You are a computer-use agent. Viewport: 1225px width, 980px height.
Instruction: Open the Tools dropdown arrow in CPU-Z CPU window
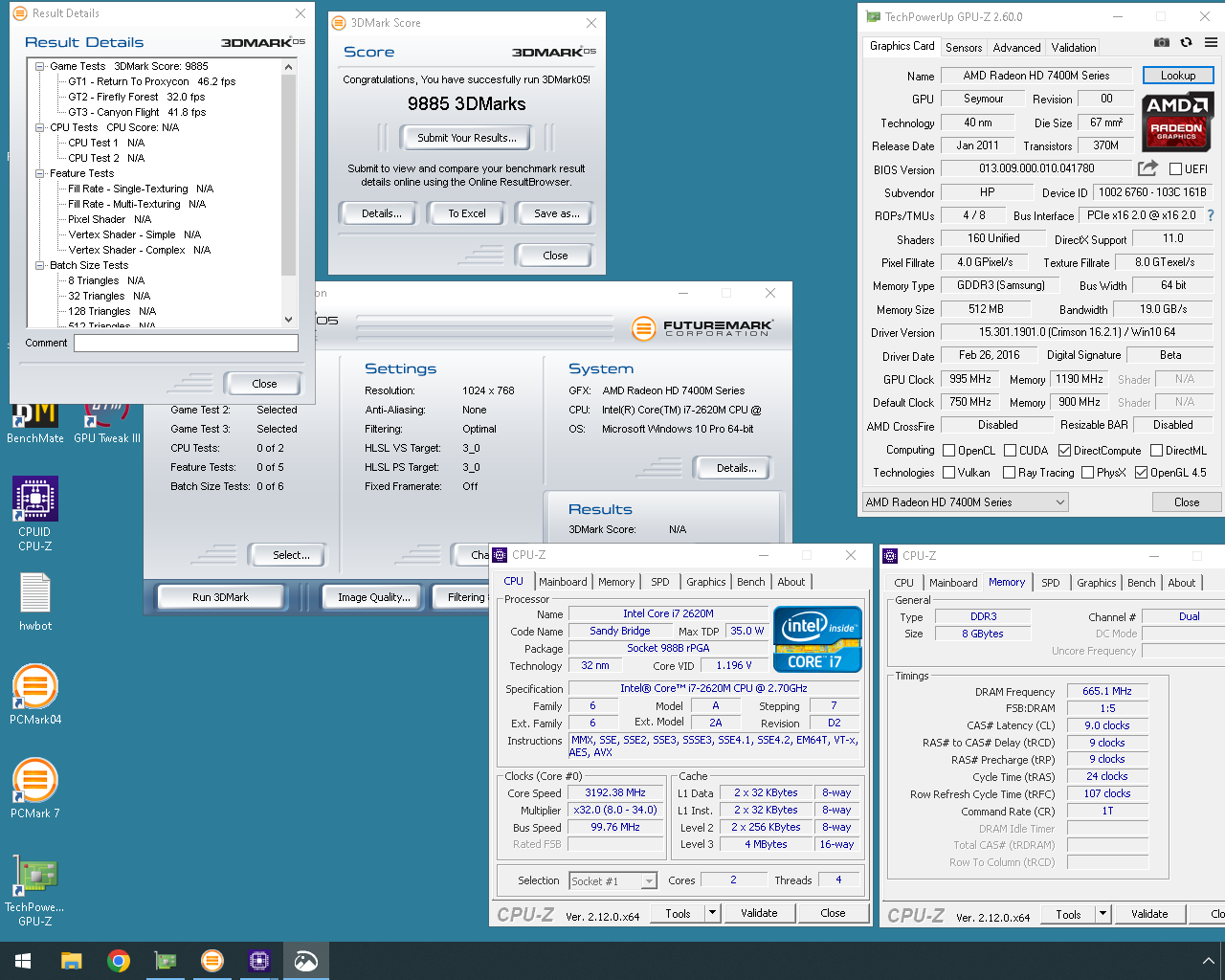(712, 913)
